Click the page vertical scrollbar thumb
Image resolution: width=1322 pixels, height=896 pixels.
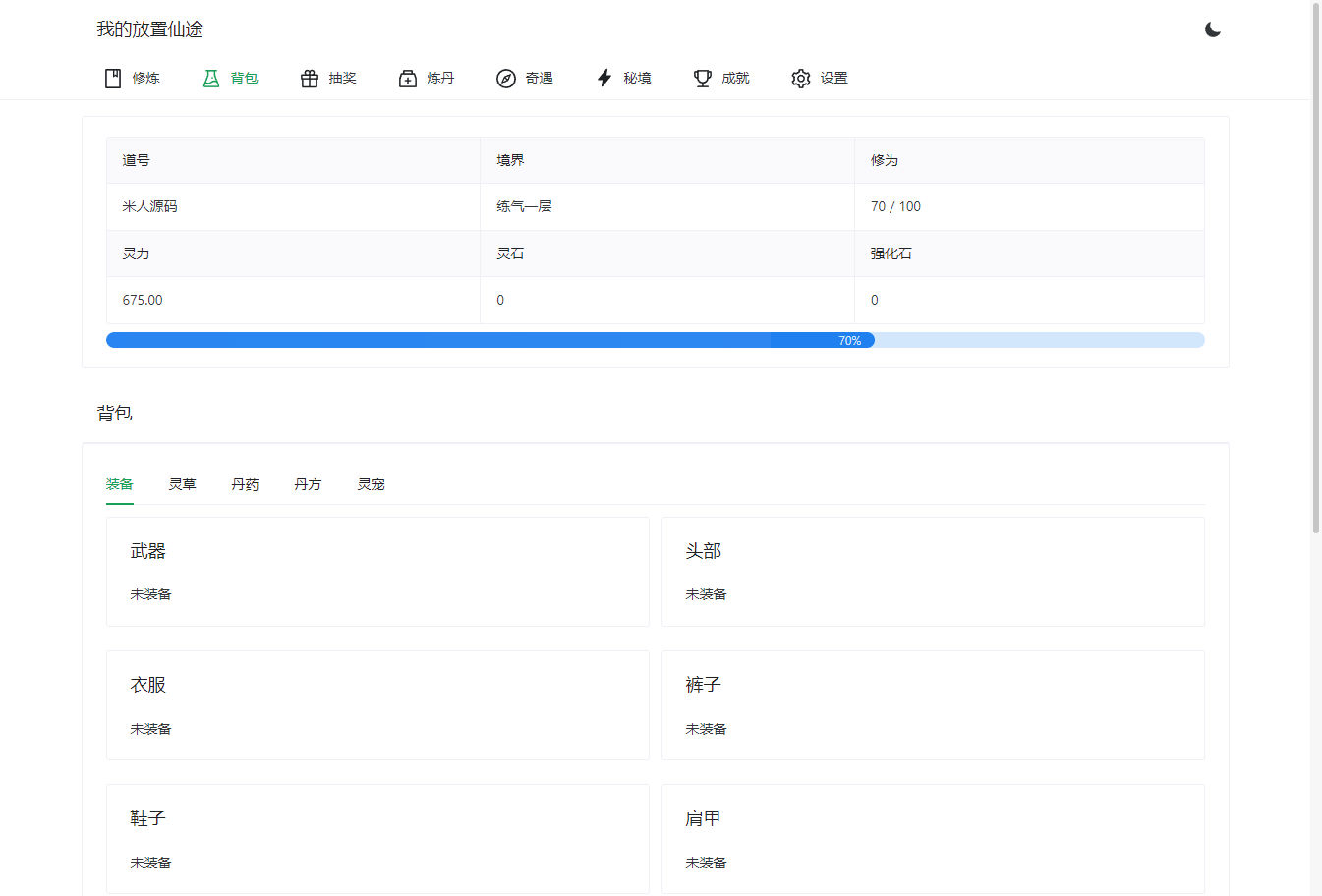click(1316, 267)
